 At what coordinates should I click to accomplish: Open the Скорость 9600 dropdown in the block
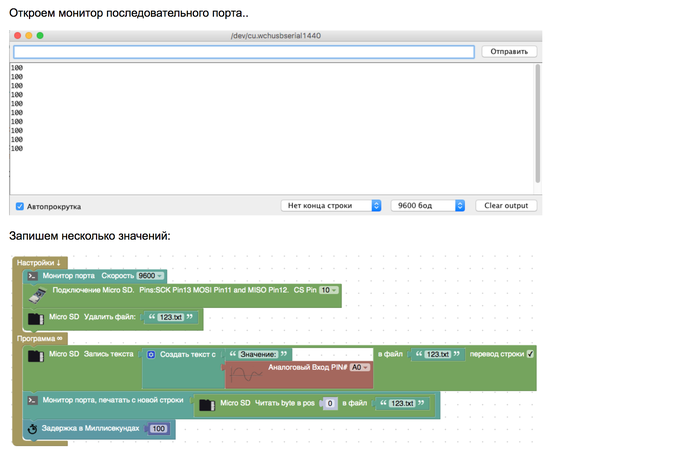[x=151, y=275]
